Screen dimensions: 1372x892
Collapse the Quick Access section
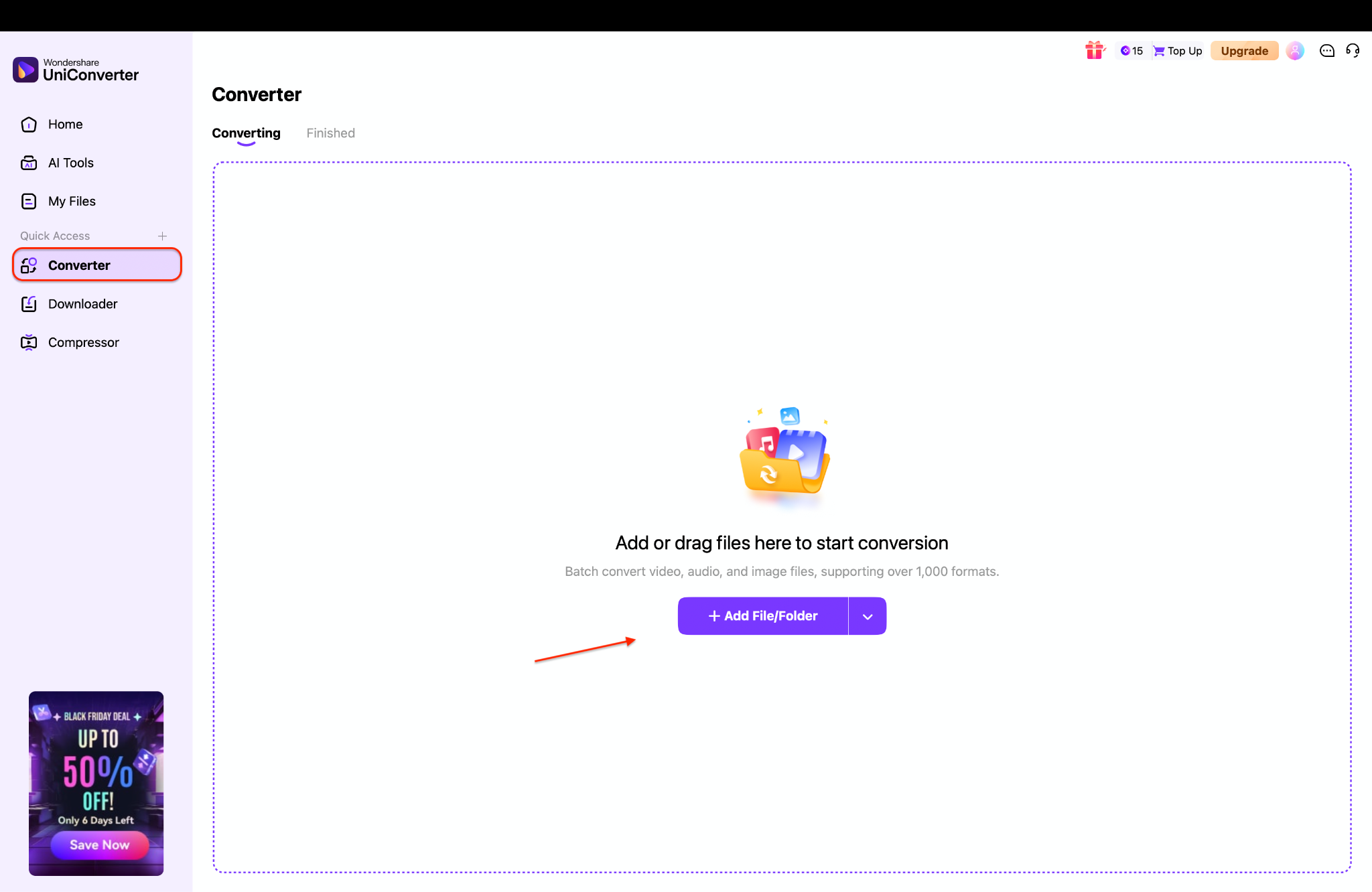pos(55,236)
